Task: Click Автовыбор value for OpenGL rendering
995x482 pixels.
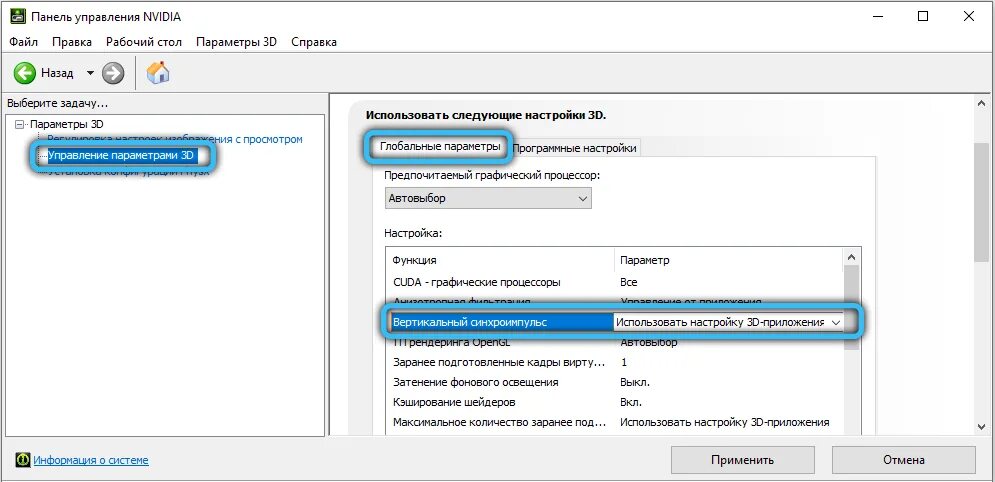Action: (649, 342)
